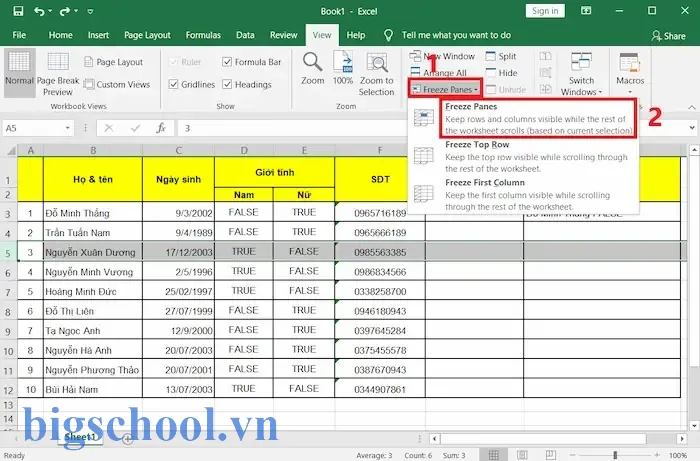
Task: Open the Review tab
Action: pyautogui.click(x=283, y=35)
